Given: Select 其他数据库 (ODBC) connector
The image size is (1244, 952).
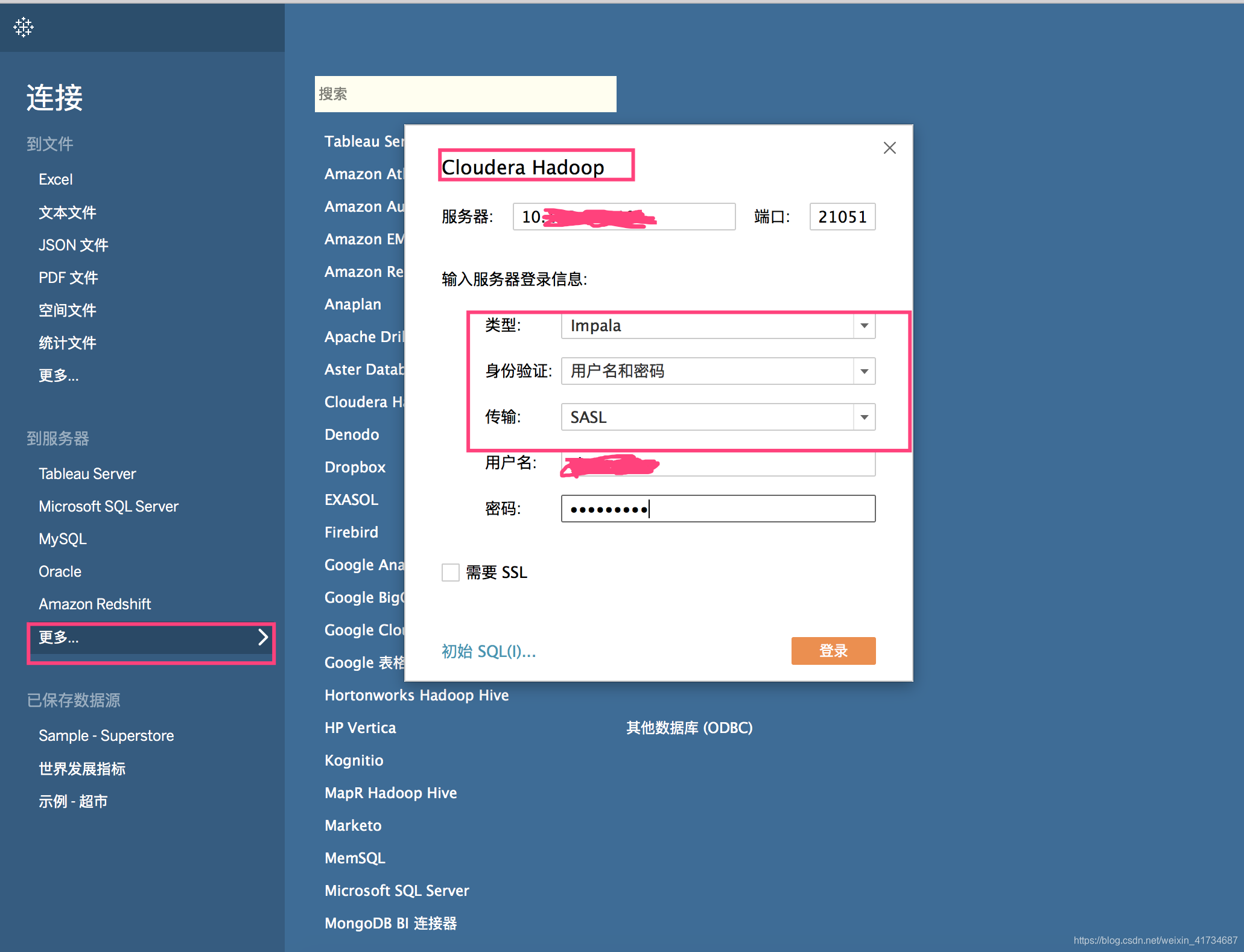Looking at the screenshot, I should click(690, 728).
